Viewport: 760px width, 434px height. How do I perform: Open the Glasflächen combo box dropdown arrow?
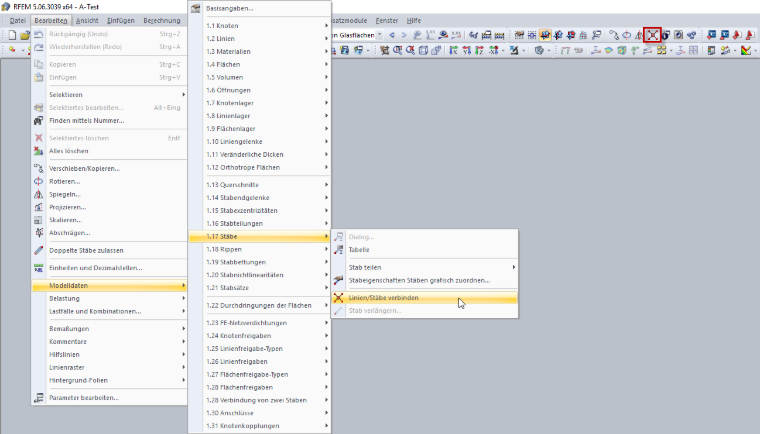coord(380,35)
